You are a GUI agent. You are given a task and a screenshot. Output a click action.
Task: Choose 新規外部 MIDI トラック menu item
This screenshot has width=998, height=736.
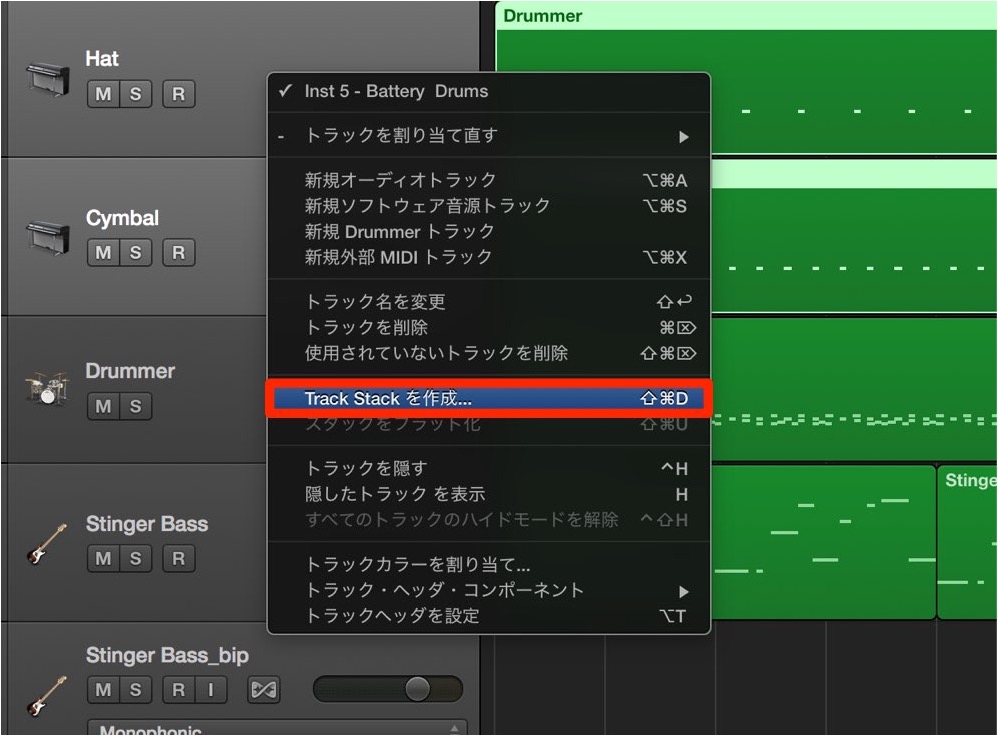(x=489, y=257)
